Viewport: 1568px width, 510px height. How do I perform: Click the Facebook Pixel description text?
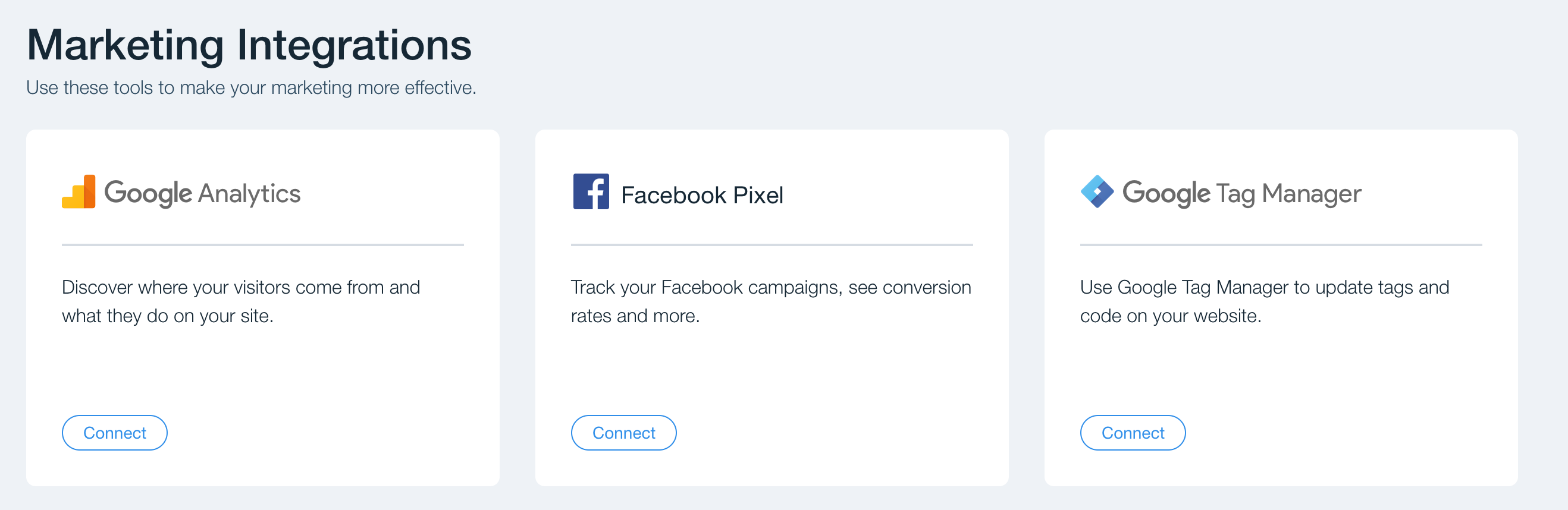click(x=772, y=301)
